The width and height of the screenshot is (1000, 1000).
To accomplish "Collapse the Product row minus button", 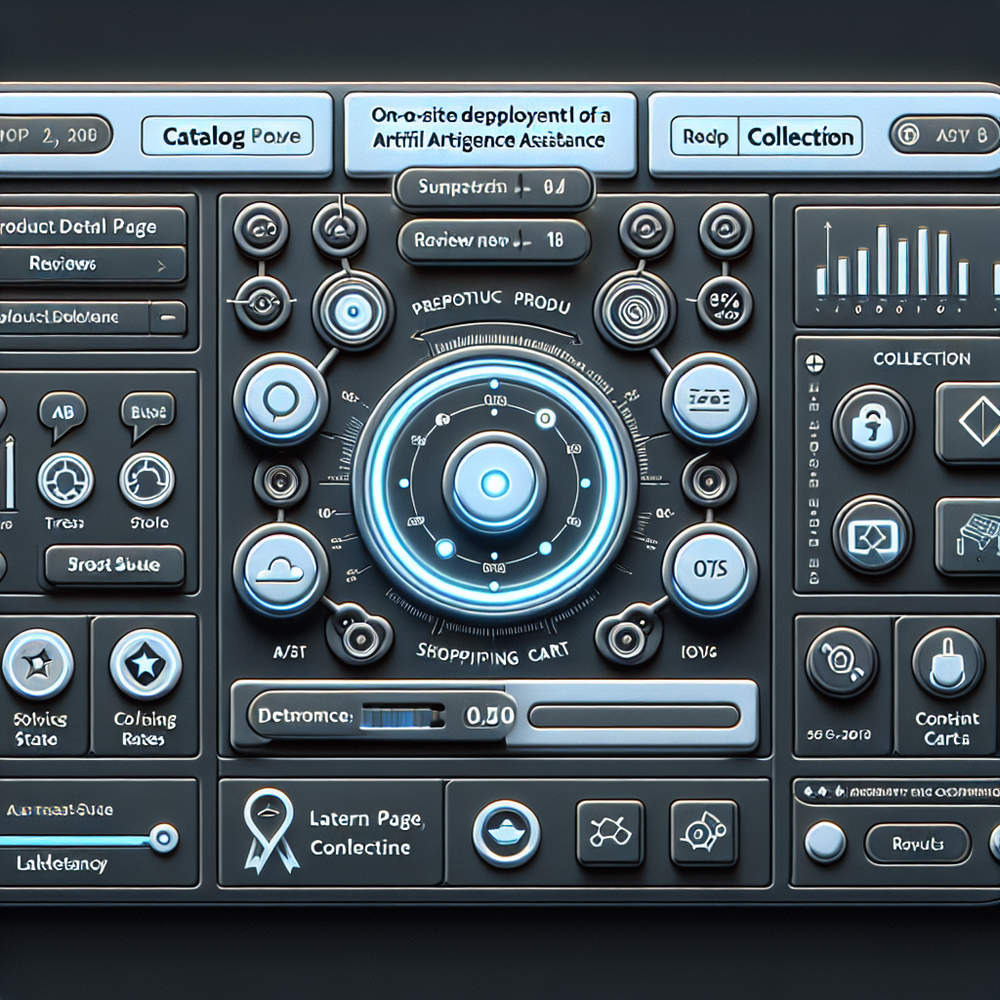I will tap(168, 318).
